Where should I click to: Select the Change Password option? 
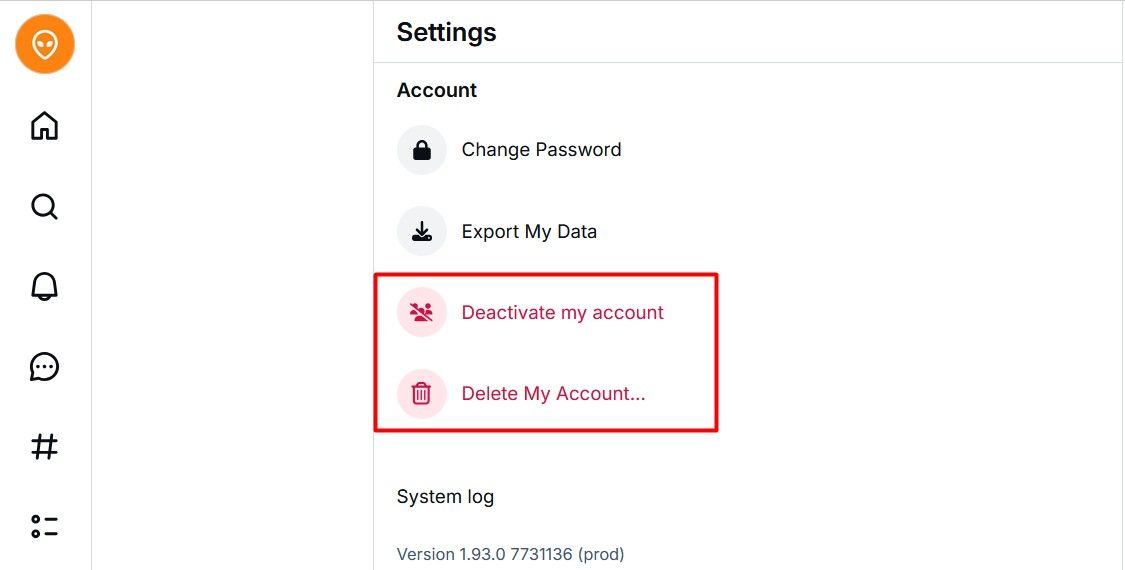click(x=541, y=150)
